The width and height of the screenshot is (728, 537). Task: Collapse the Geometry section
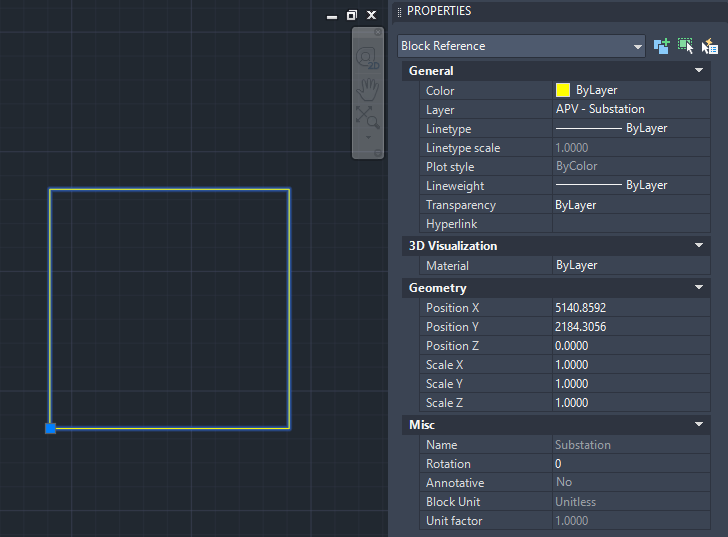[x=699, y=288]
